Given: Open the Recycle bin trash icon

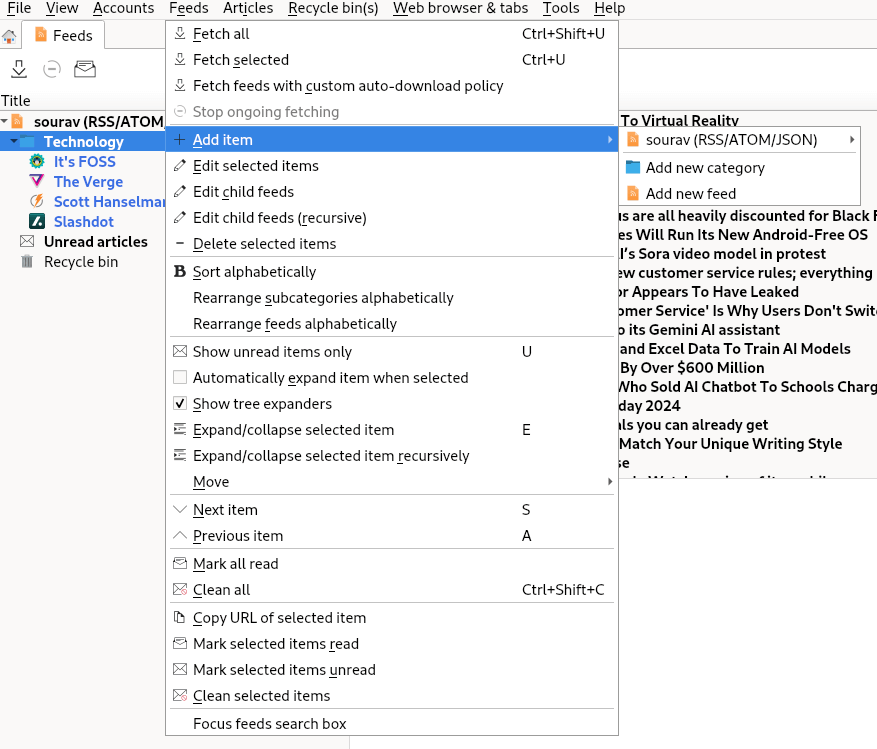Looking at the screenshot, I should tap(27, 262).
